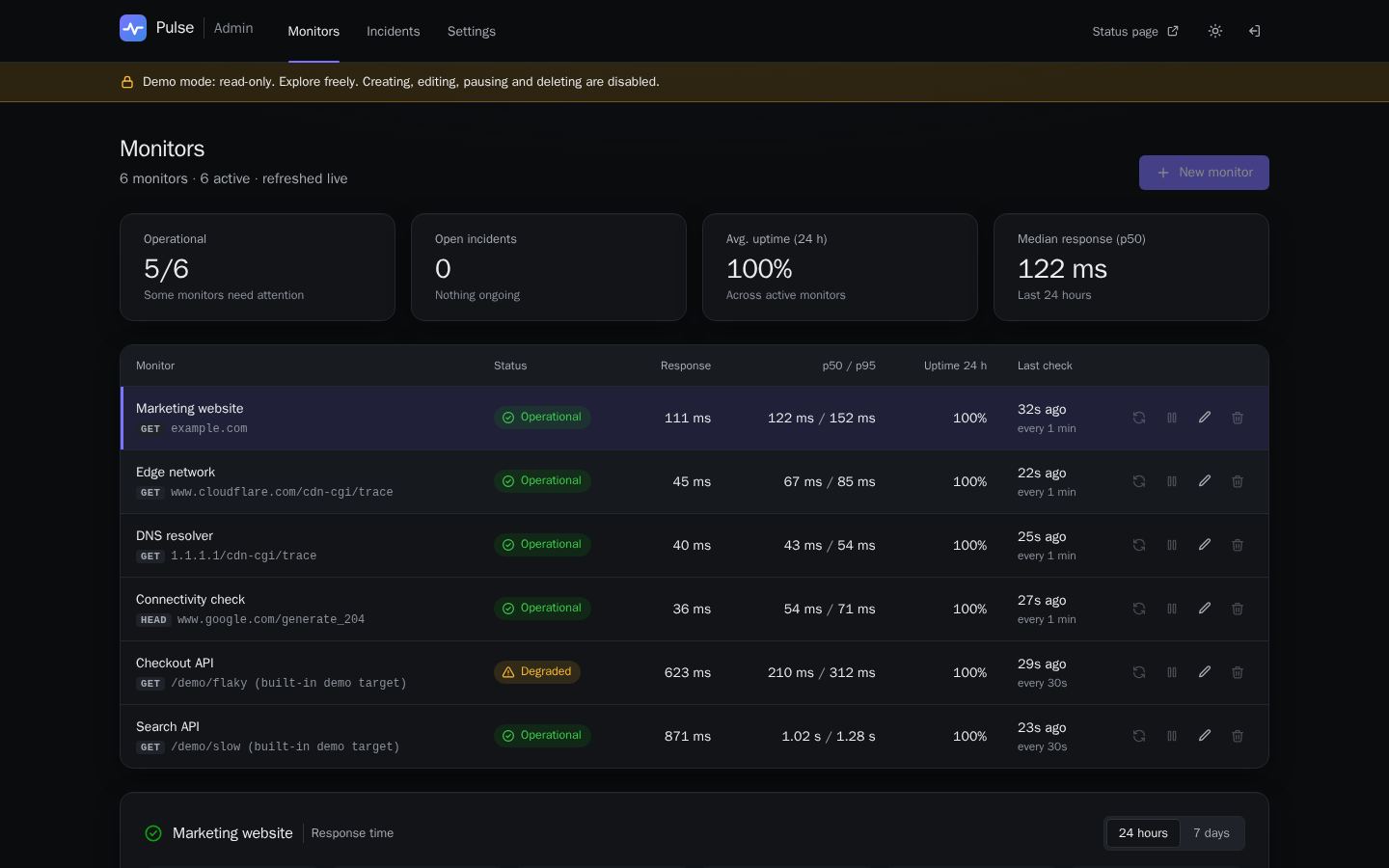Click the DNS resolver monitor name
Image resolution: width=1389 pixels, height=868 pixels.
click(175, 536)
